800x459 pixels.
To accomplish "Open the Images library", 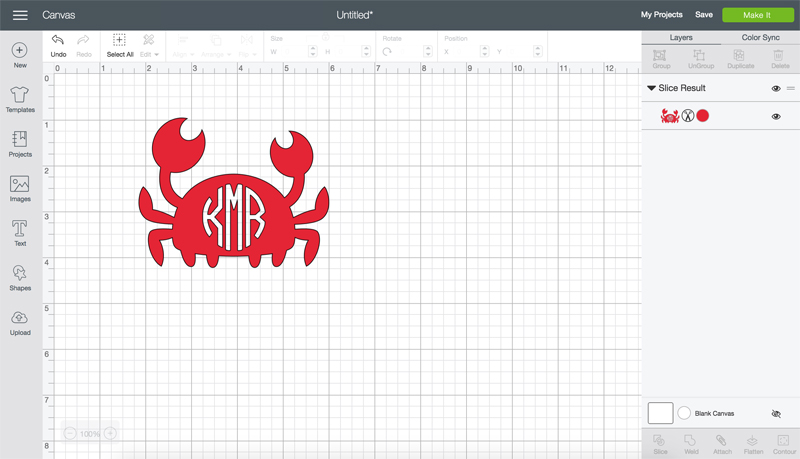I will [20, 189].
